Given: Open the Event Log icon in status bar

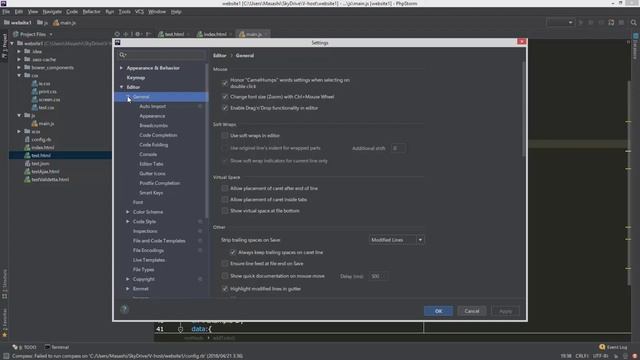Looking at the screenshot, I should coord(602,347).
